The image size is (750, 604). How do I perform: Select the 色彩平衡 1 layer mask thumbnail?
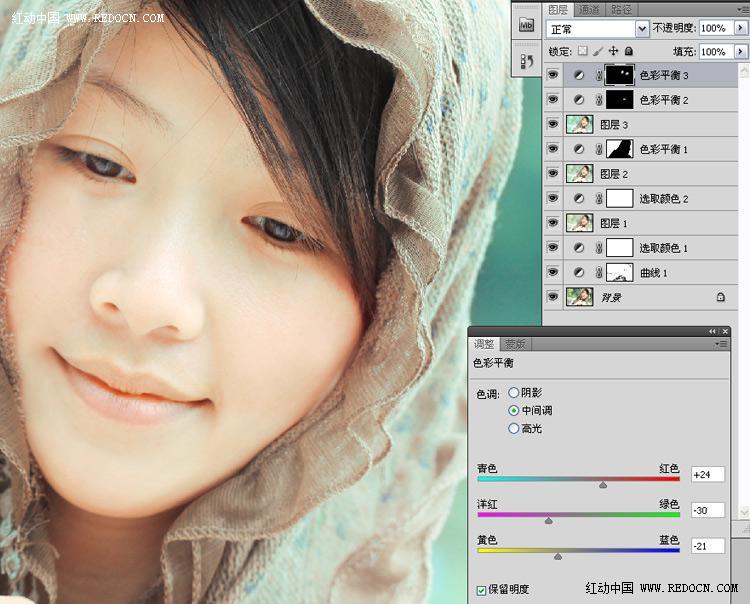pyautogui.click(x=620, y=149)
